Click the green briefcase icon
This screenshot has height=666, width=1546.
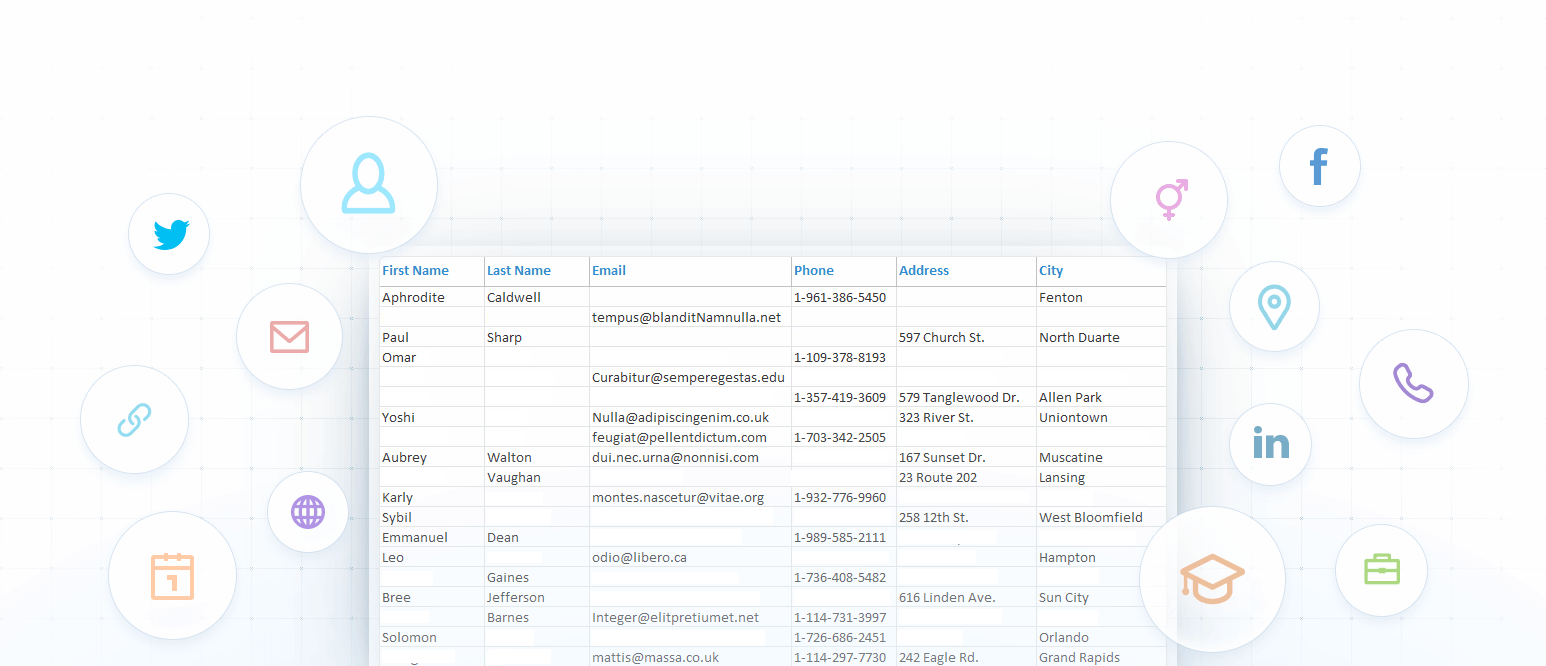point(1381,569)
